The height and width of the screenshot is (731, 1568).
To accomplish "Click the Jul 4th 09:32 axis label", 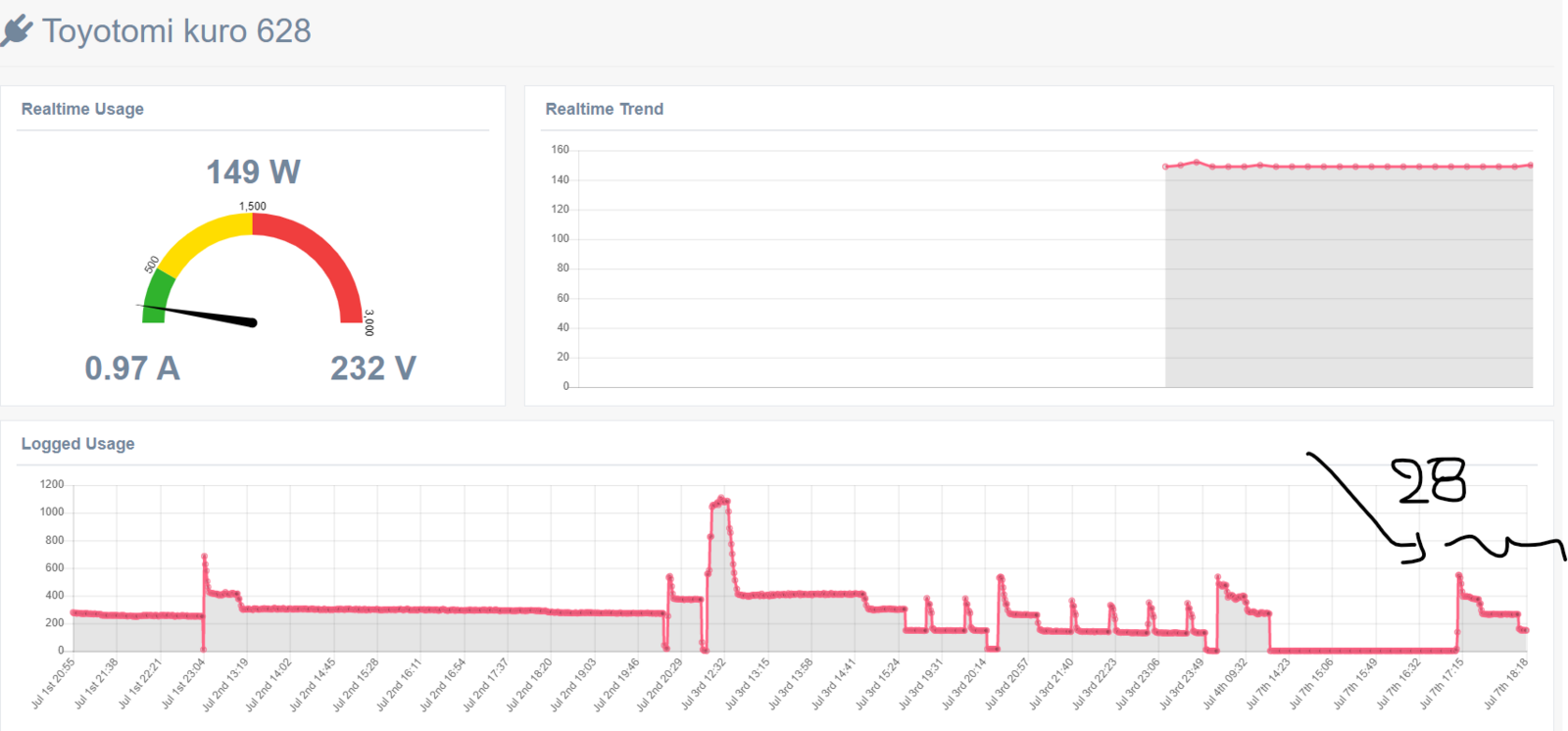I will (x=1225, y=683).
